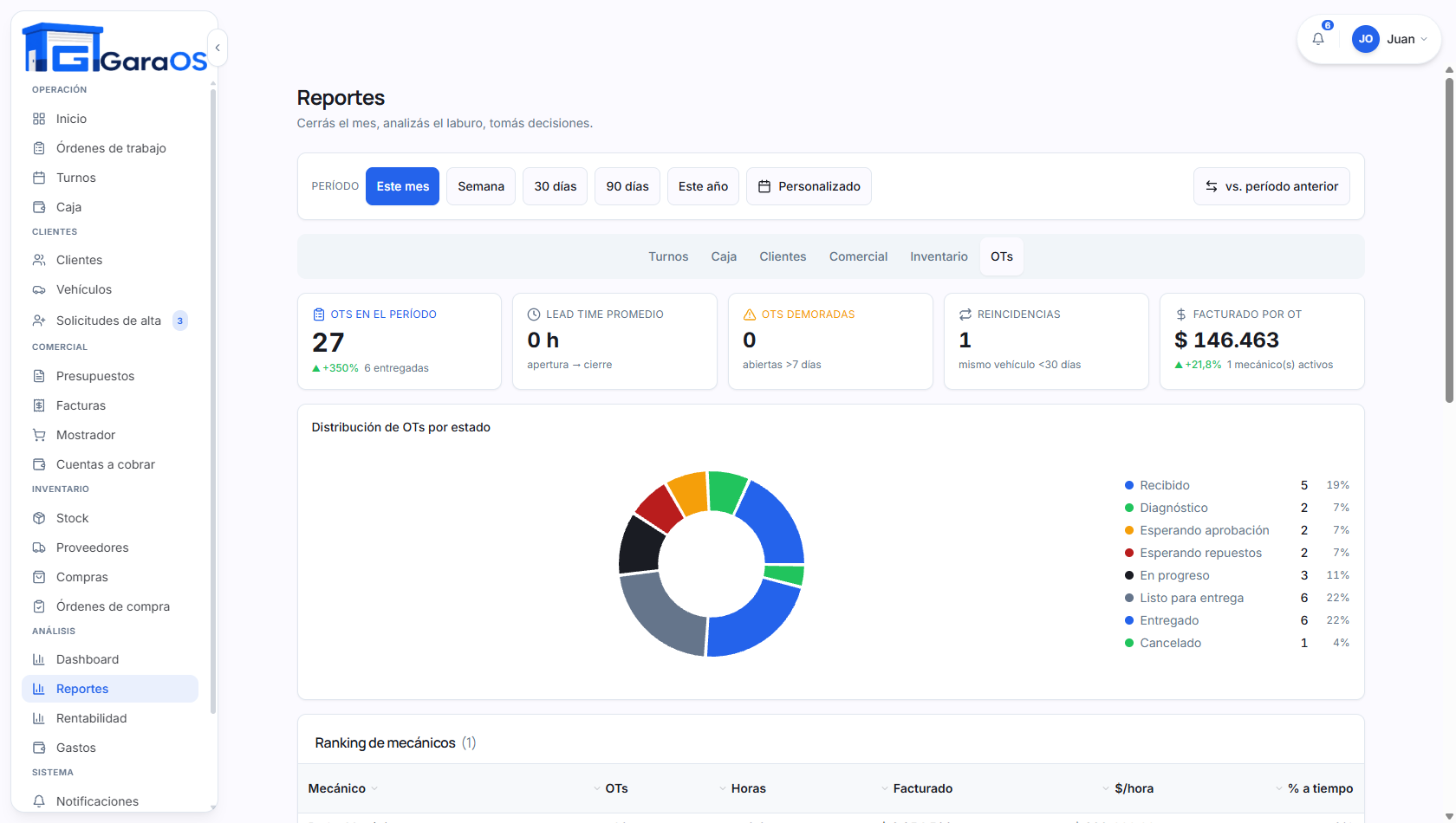Viewport: 1456px width, 823px height.
Task: Select the 90 días period option
Action: tap(627, 186)
